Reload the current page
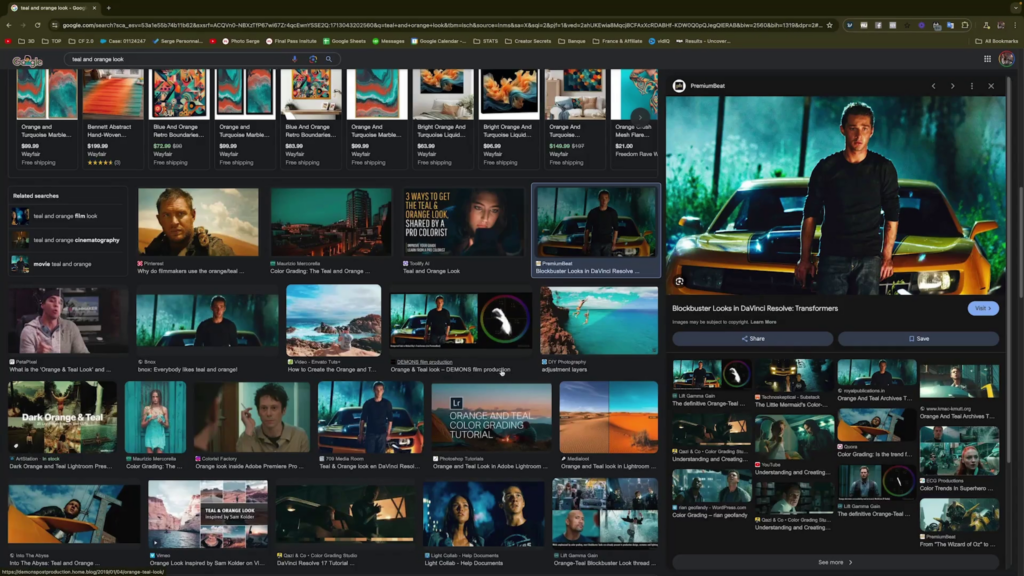The image size is (1024, 576). [37, 25]
